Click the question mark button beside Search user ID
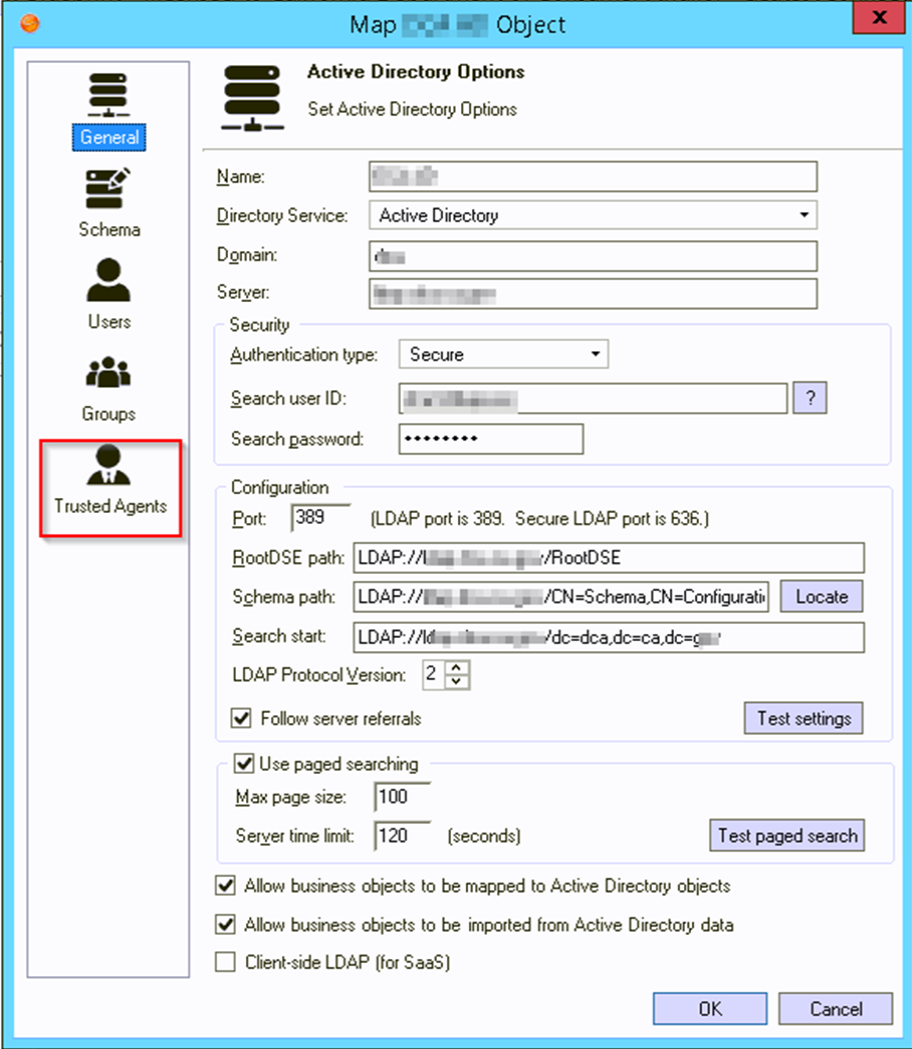 click(810, 399)
